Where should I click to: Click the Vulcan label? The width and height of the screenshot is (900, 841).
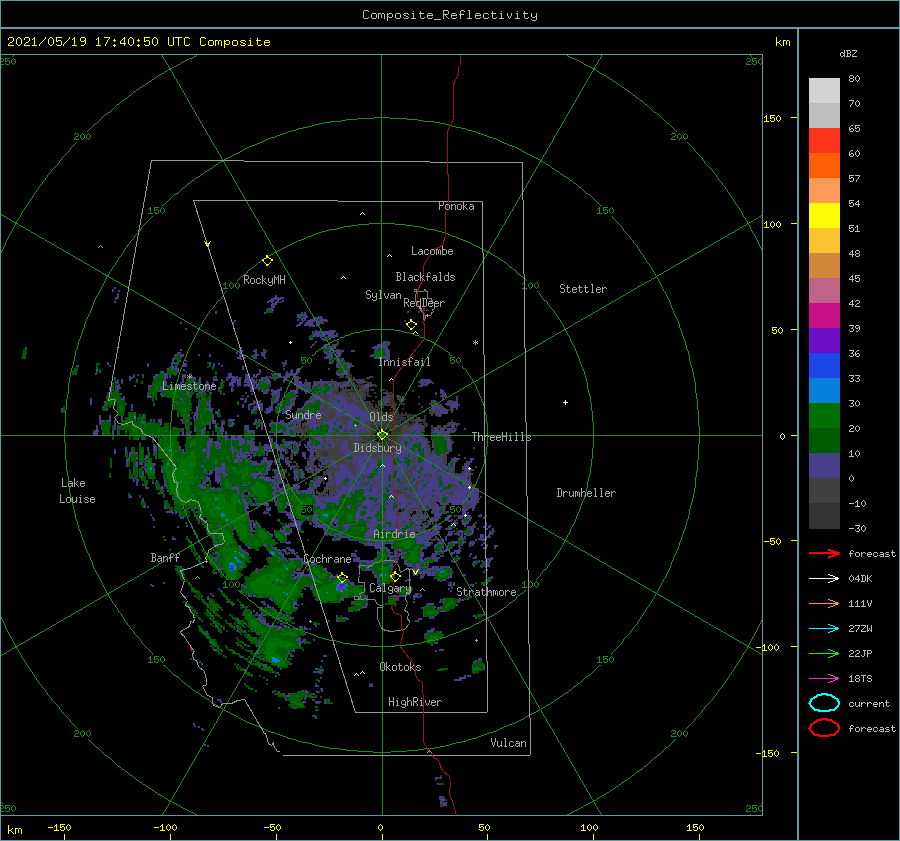pos(508,742)
